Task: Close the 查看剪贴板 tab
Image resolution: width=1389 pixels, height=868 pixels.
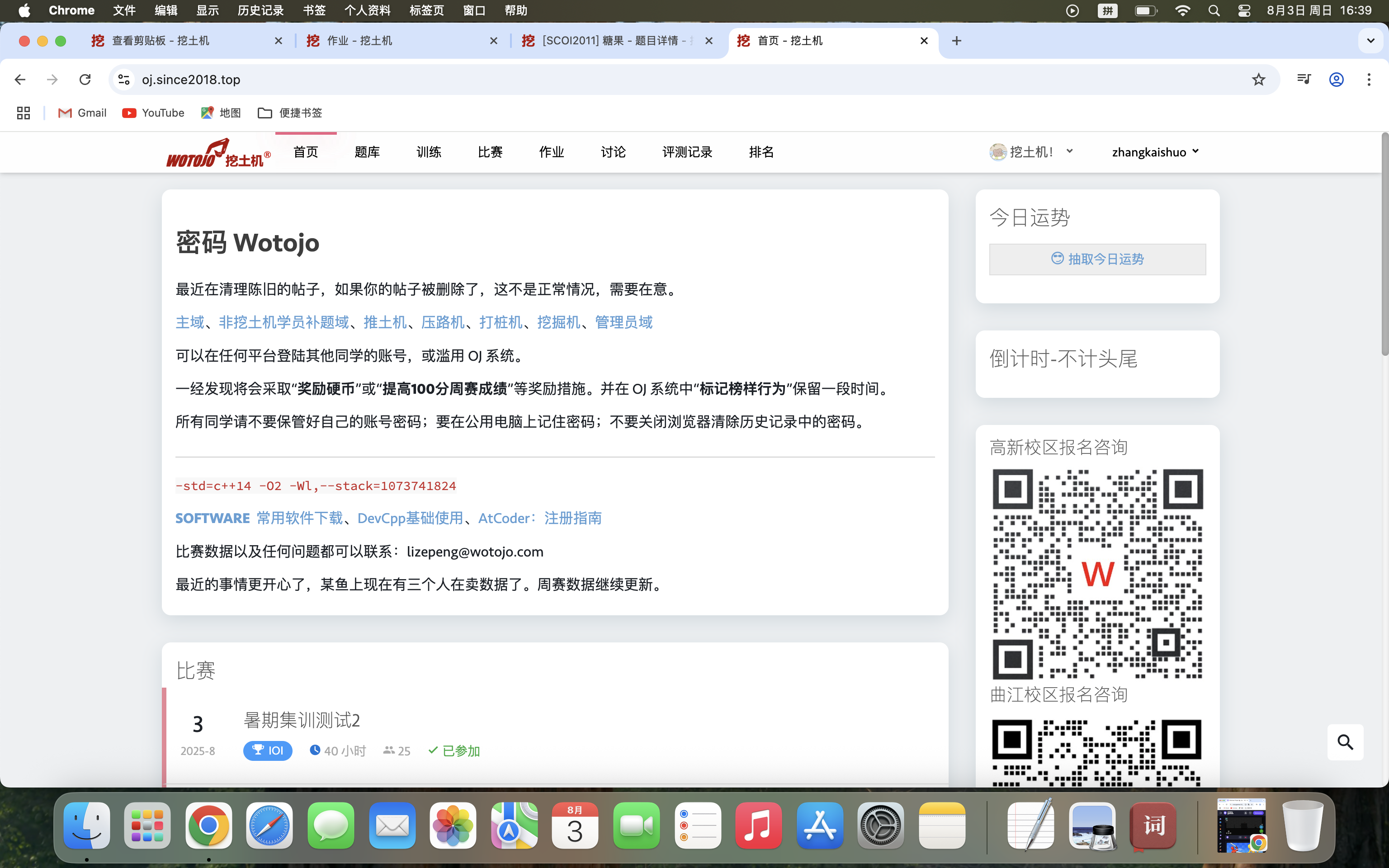Action: [279, 41]
